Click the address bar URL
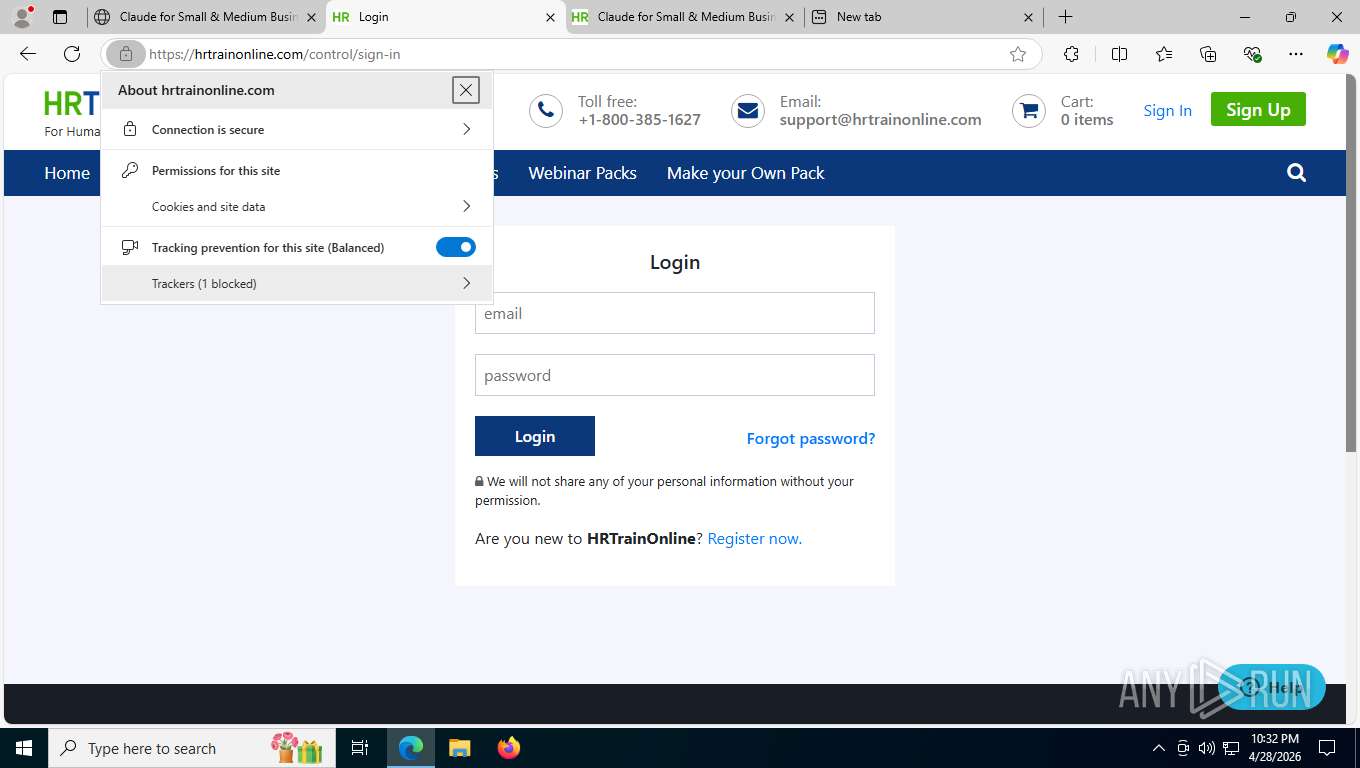Screen dimensions: 1360x768 (x=275, y=54)
